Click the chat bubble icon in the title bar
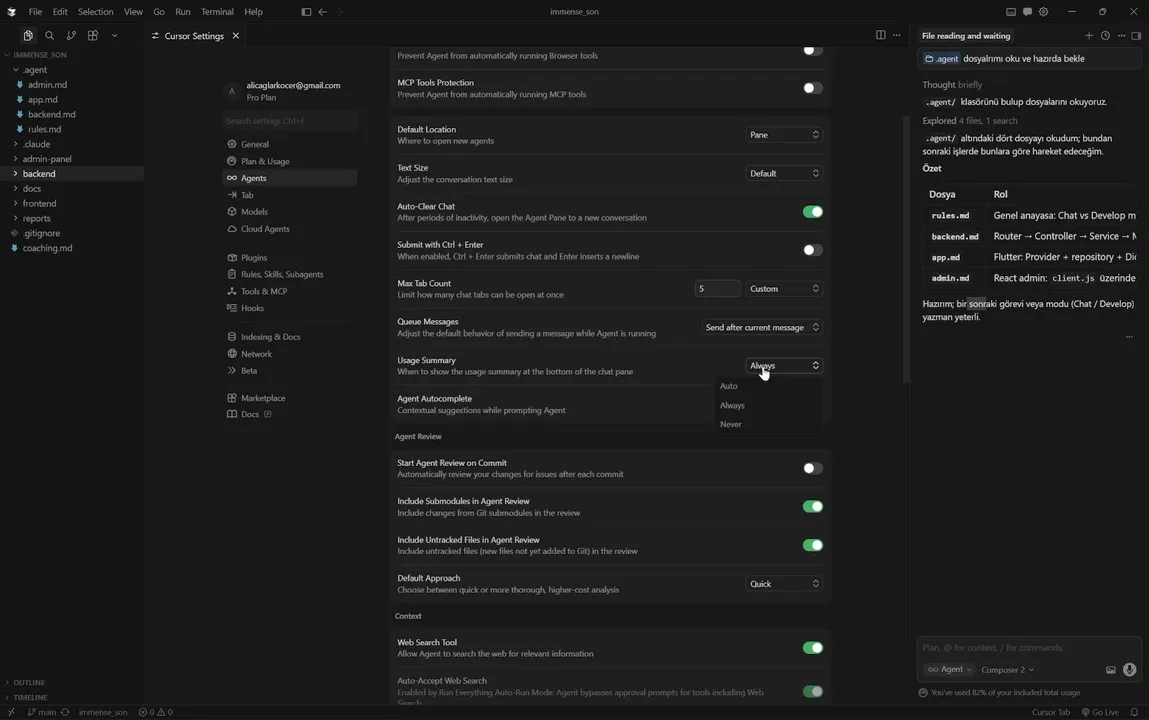Screen dimensions: 1149x720 tap(1027, 12)
